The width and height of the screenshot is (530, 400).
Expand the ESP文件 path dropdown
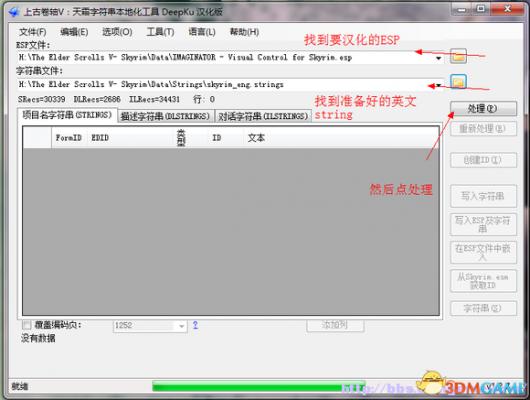[x=438, y=58]
